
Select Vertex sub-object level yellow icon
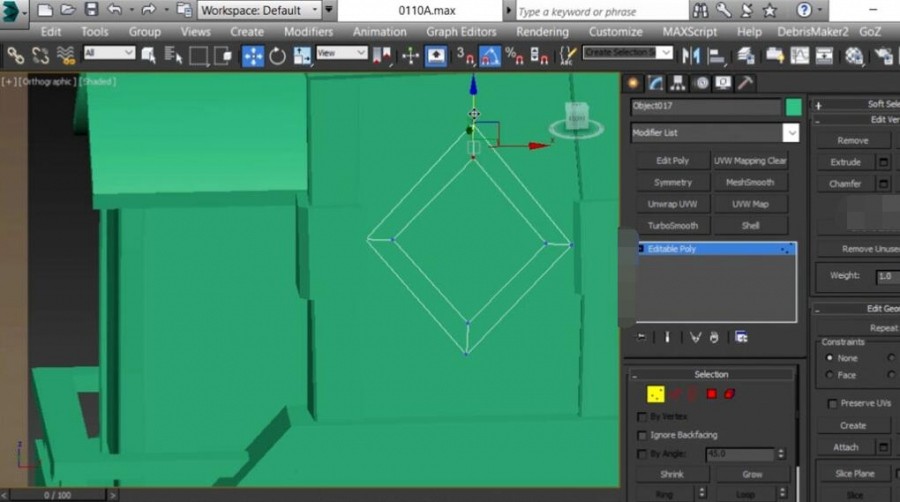click(655, 394)
